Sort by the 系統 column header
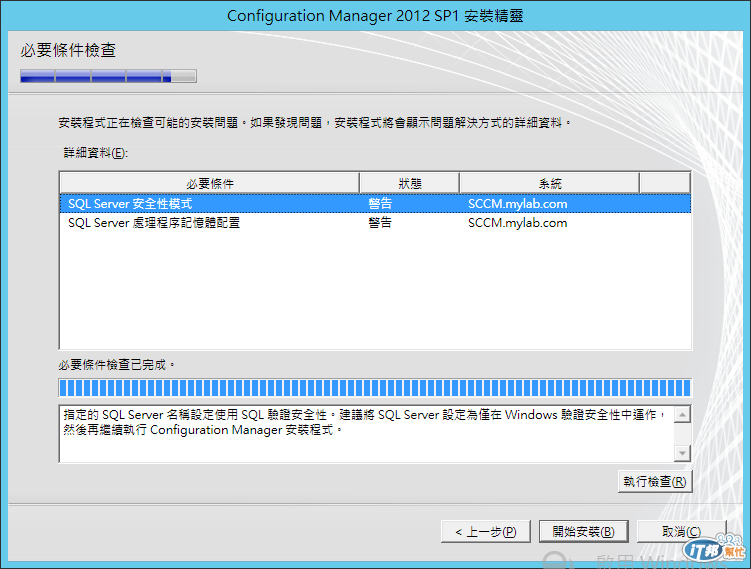The image size is (751, 569). (x=549, y=183)
